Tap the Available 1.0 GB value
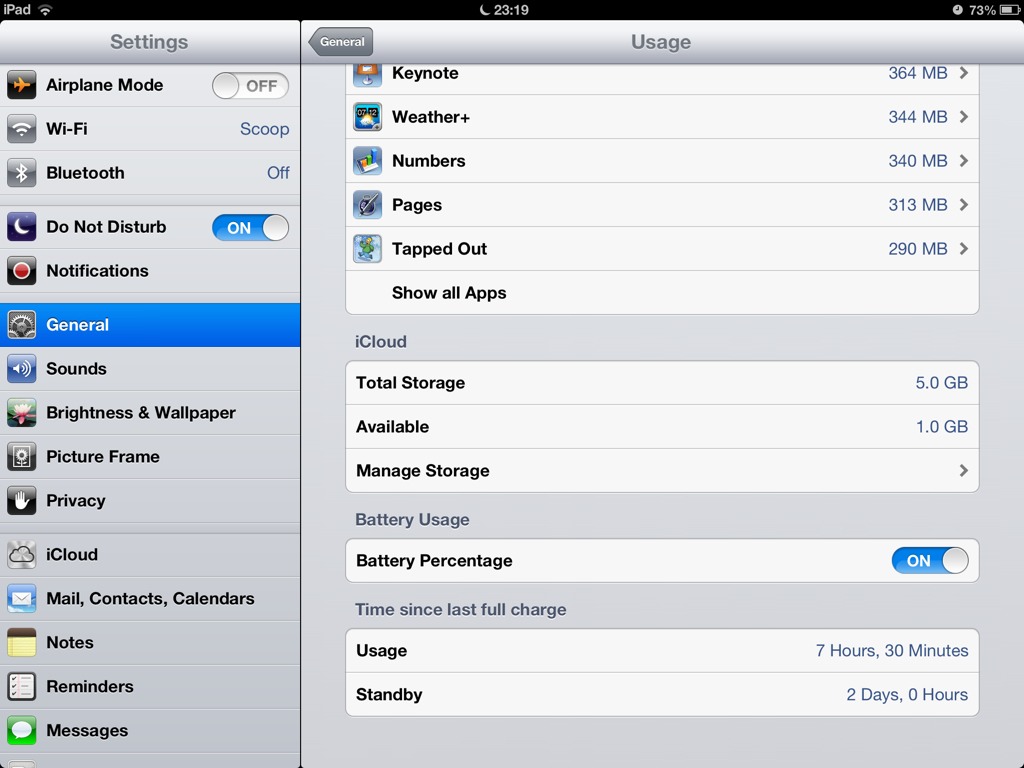 (x=942, y=426)
